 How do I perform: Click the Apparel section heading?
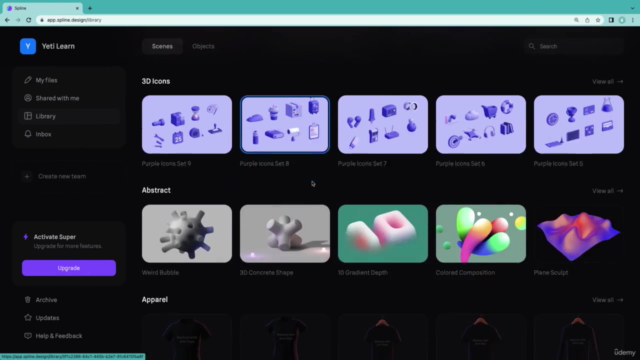tap(155, 300)
